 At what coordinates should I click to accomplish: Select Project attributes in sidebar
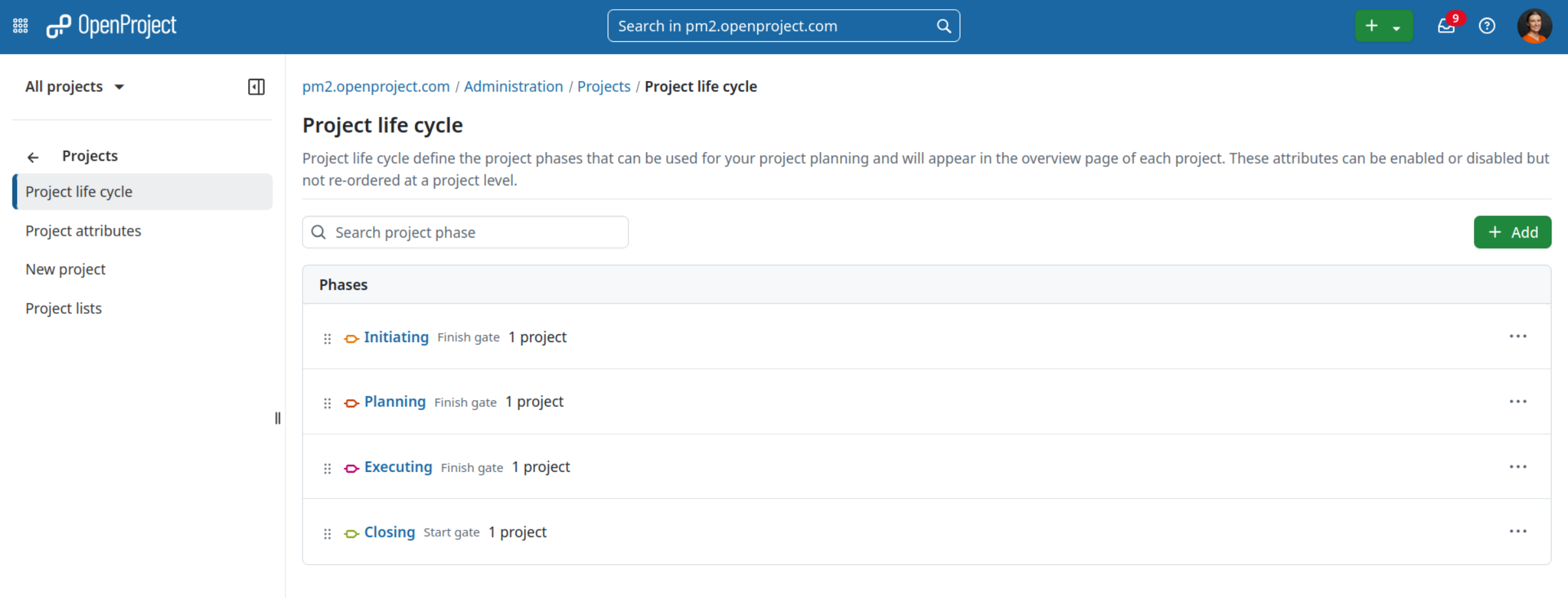click(83, 231)
